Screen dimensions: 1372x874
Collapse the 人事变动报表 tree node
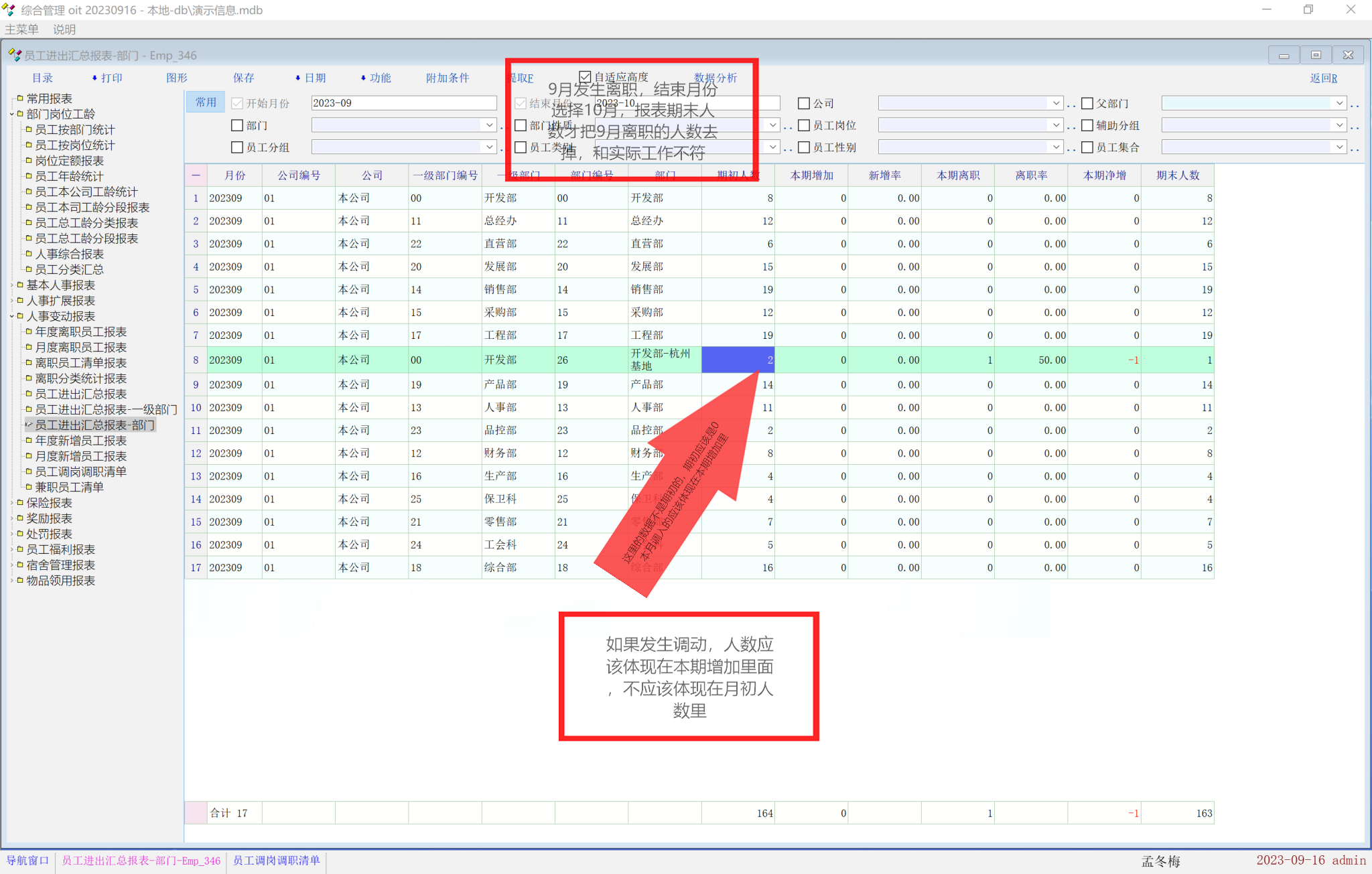coord(12,316)
